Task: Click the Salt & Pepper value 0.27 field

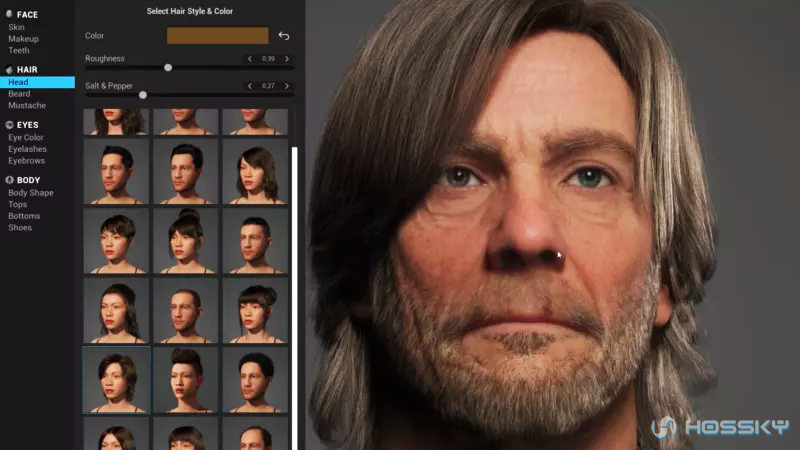Action: [268, 86]
